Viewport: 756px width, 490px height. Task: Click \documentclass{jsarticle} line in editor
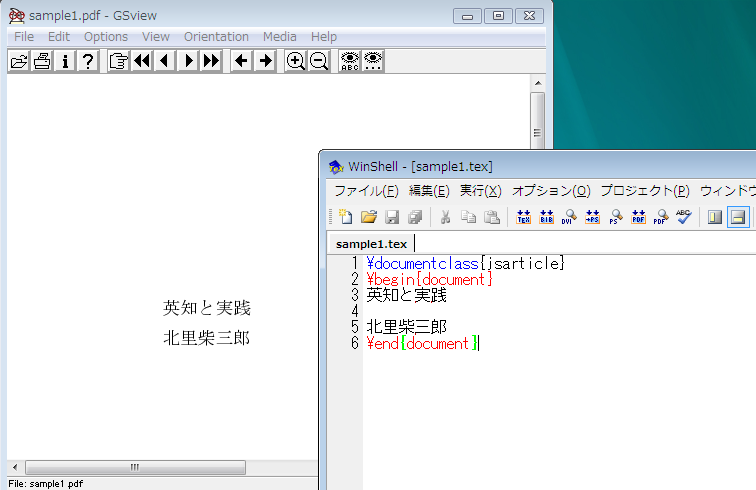(x=465, y=263)
